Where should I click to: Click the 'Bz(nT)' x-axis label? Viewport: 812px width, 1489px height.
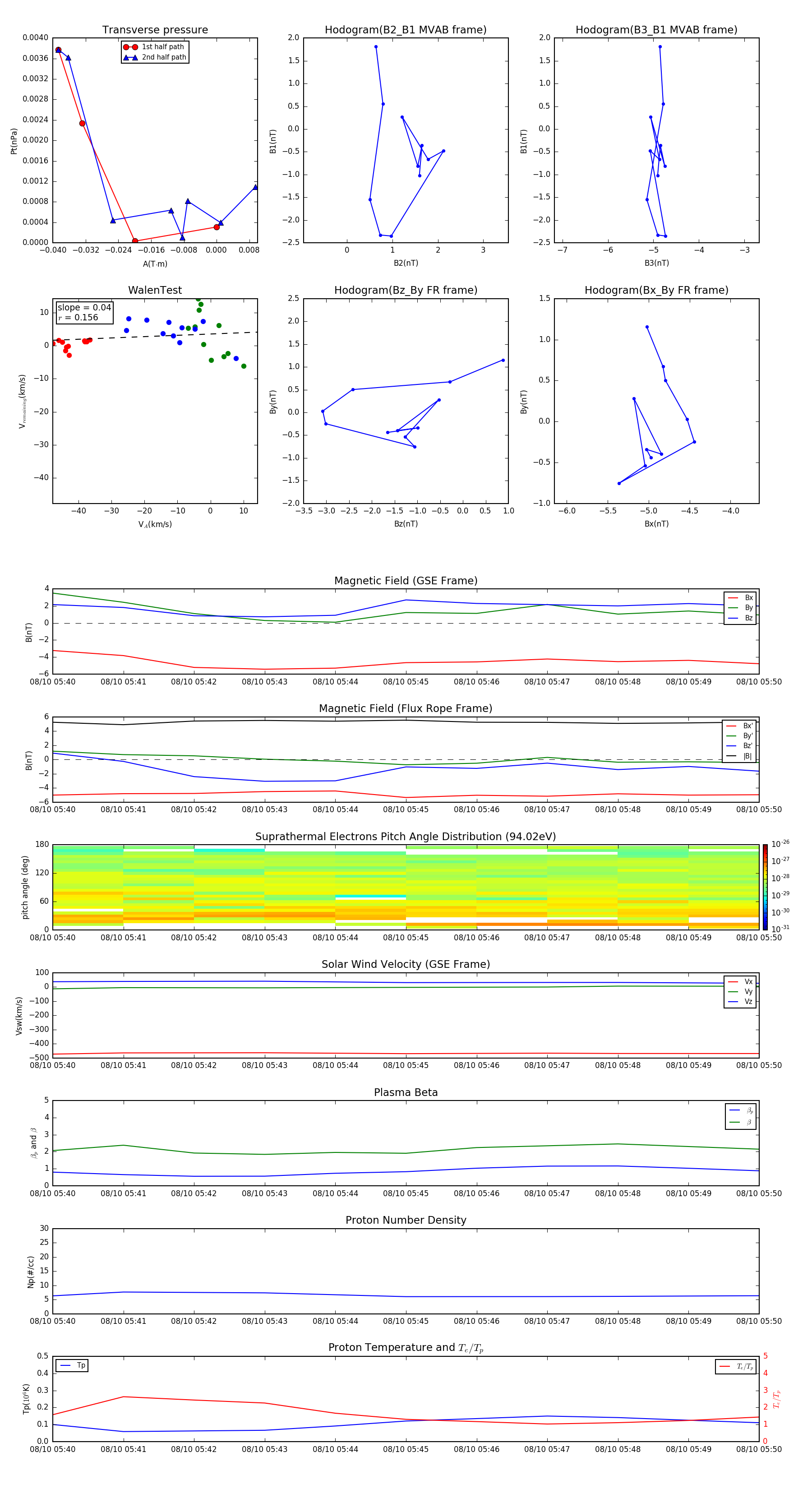(x=406, y=524)
